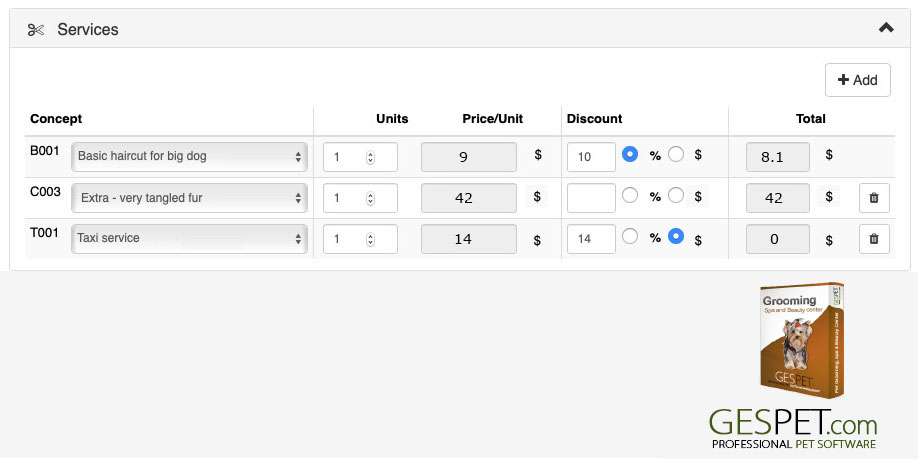Select dollar discount for Taxi service

click(x=676, y=237)
